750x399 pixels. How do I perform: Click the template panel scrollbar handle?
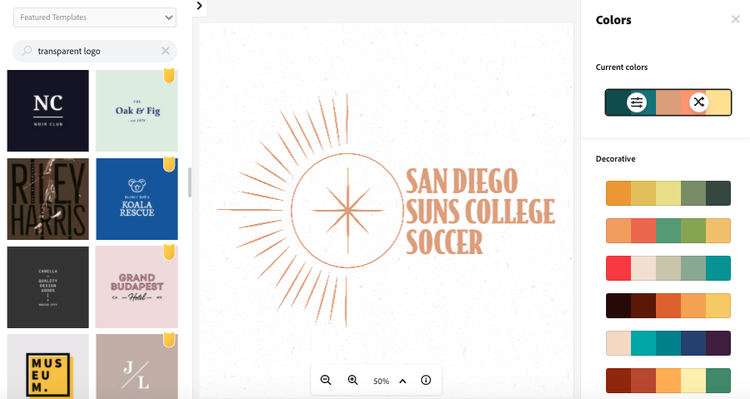click(x=189, y=182)
